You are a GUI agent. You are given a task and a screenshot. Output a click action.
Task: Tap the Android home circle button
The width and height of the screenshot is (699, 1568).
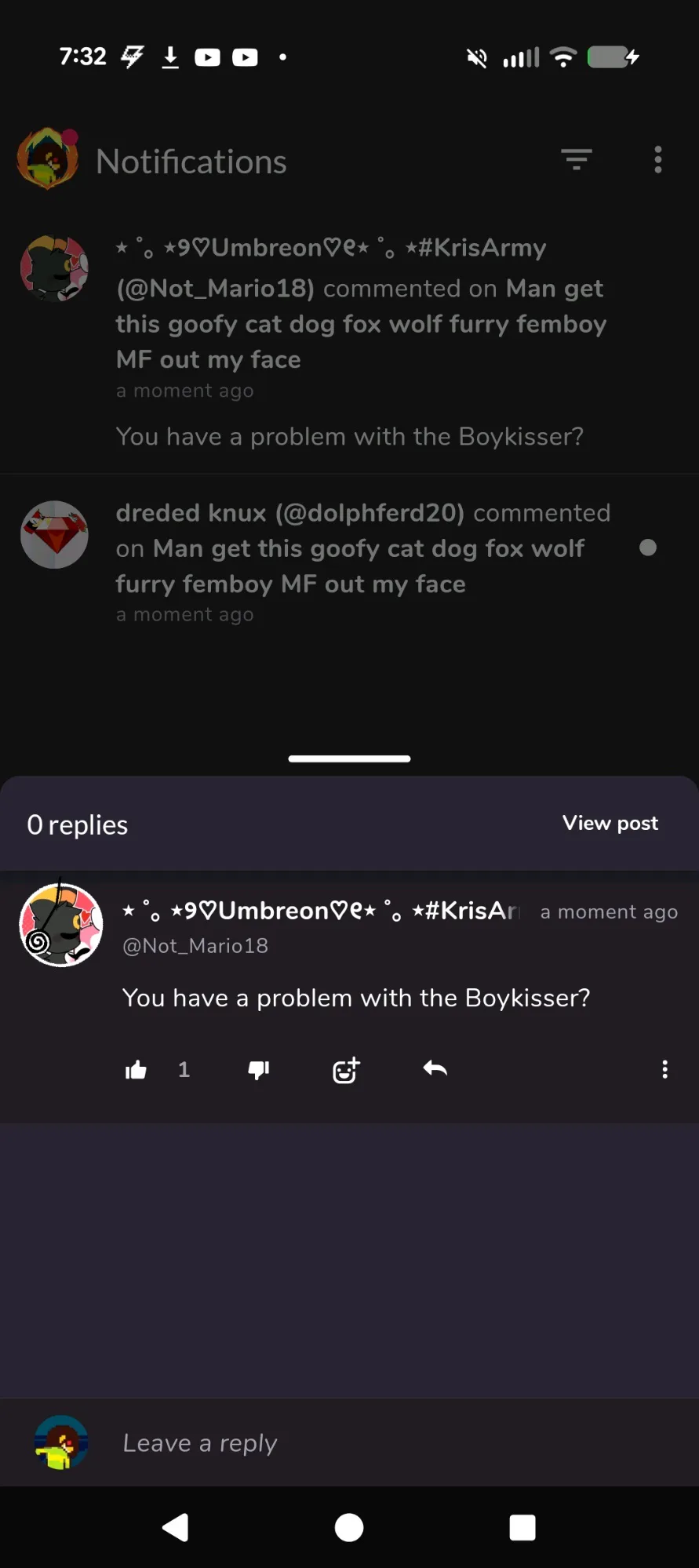pos(349,1527)
